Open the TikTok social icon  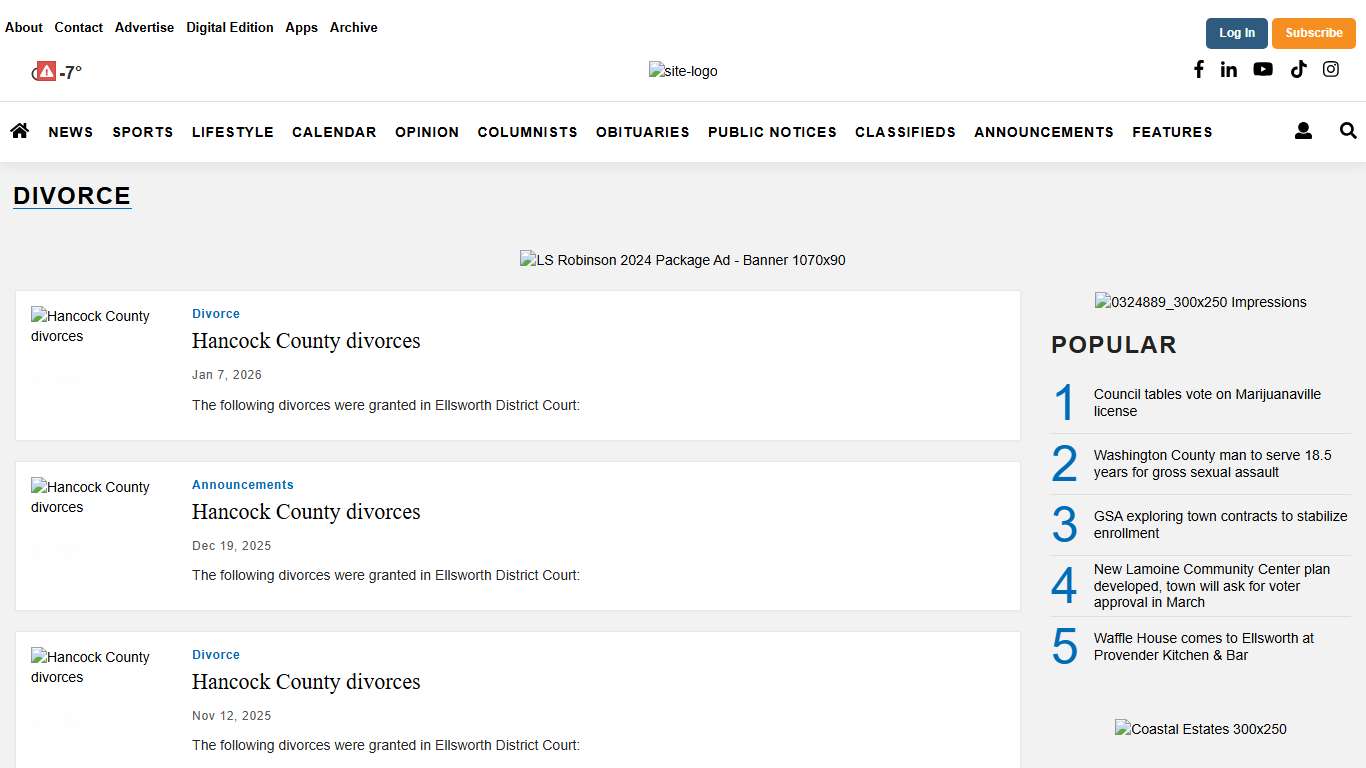tap(1298, 69)
